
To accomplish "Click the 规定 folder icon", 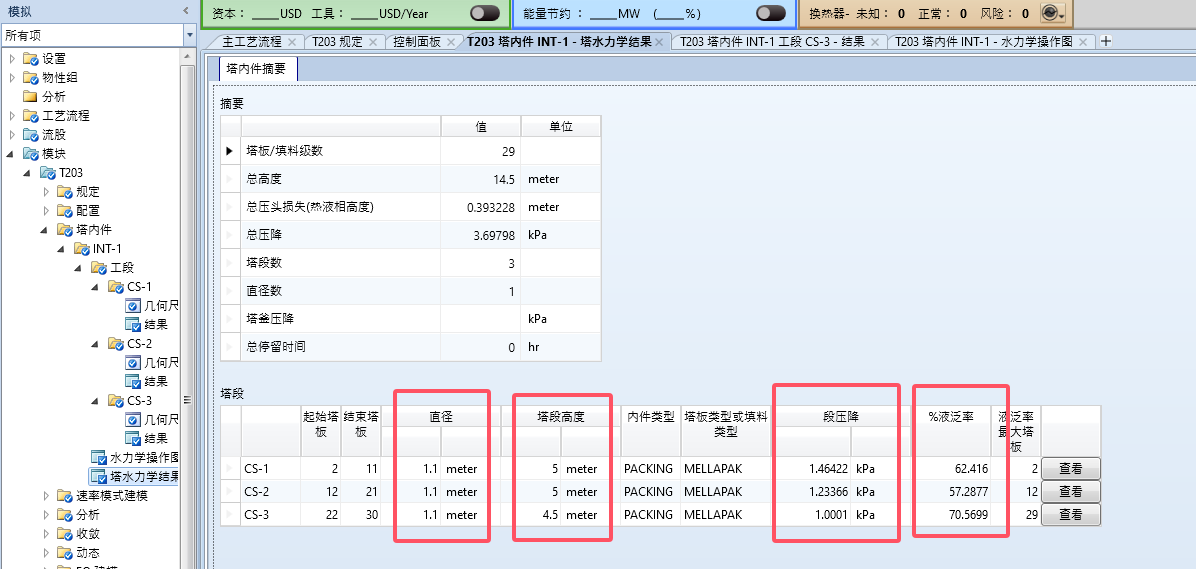I will coord(64,192).
